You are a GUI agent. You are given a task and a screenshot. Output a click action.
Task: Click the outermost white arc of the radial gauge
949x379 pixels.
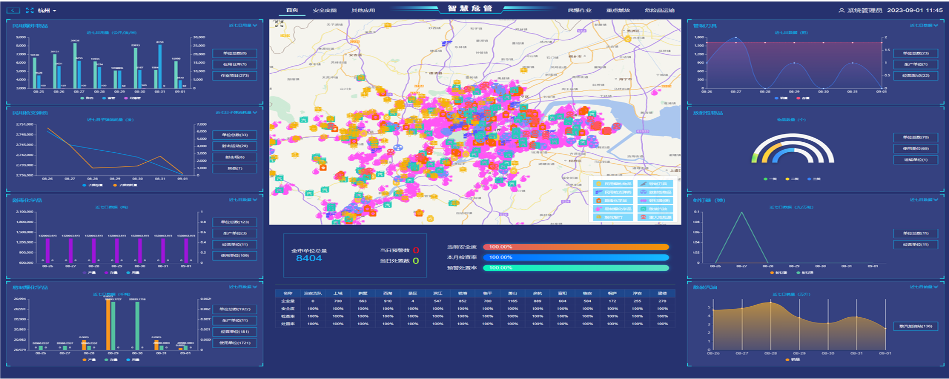(792, 136)
